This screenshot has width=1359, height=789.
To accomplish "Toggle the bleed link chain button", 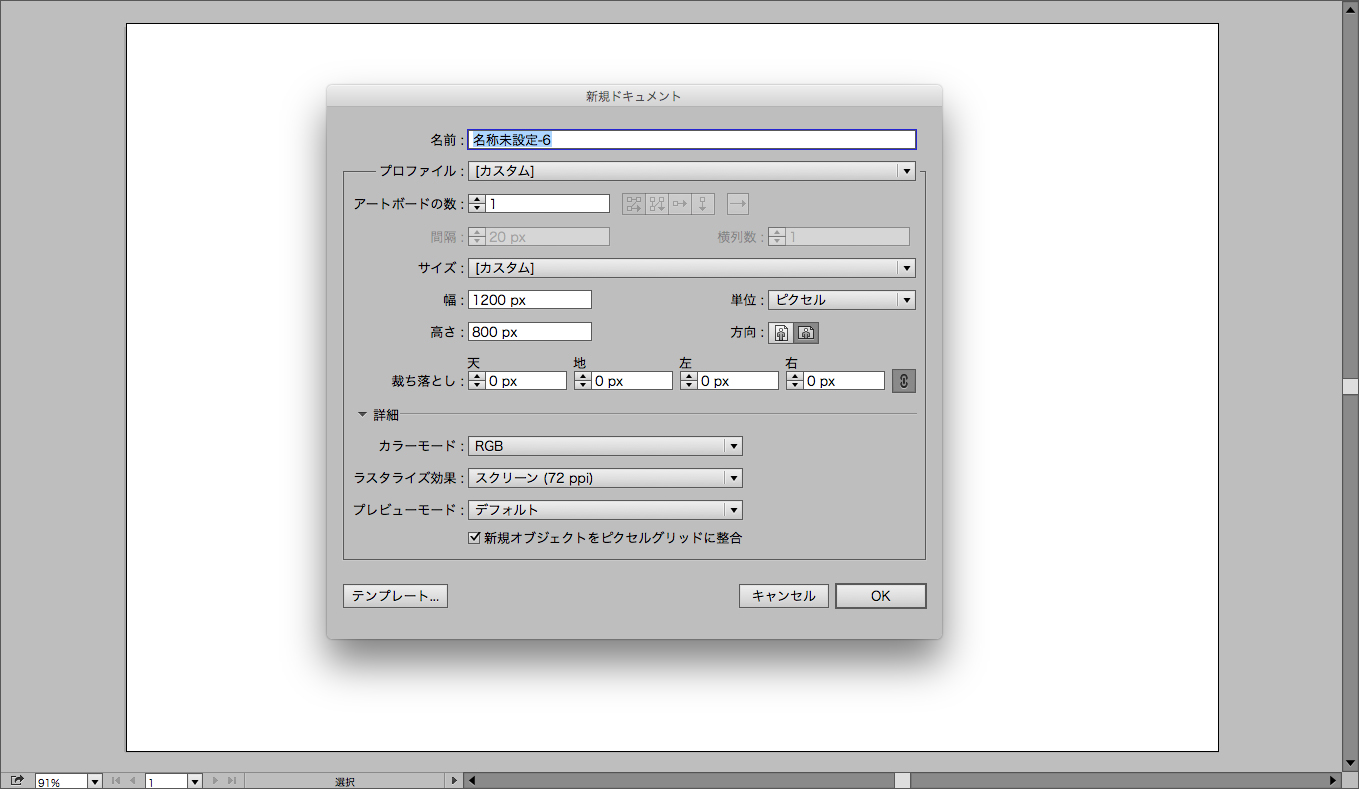I will (x=903, y=381).
